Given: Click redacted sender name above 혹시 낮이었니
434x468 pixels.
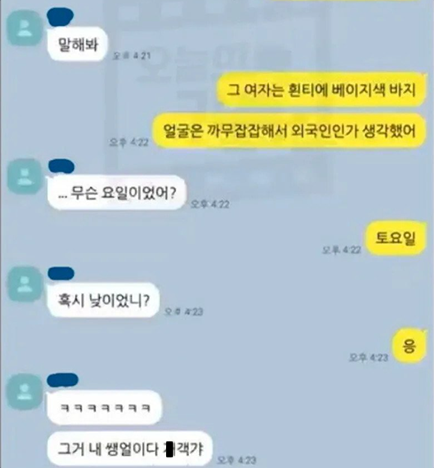Looking at the screenshot, I should [61, 273].
